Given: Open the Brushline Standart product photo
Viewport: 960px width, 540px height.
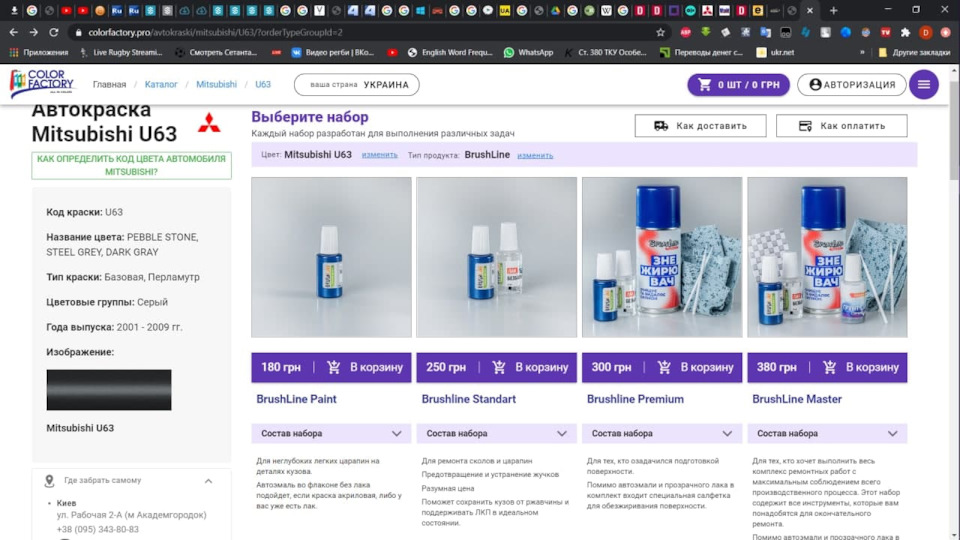Looking at the screenshot, I should click(497, 257).
